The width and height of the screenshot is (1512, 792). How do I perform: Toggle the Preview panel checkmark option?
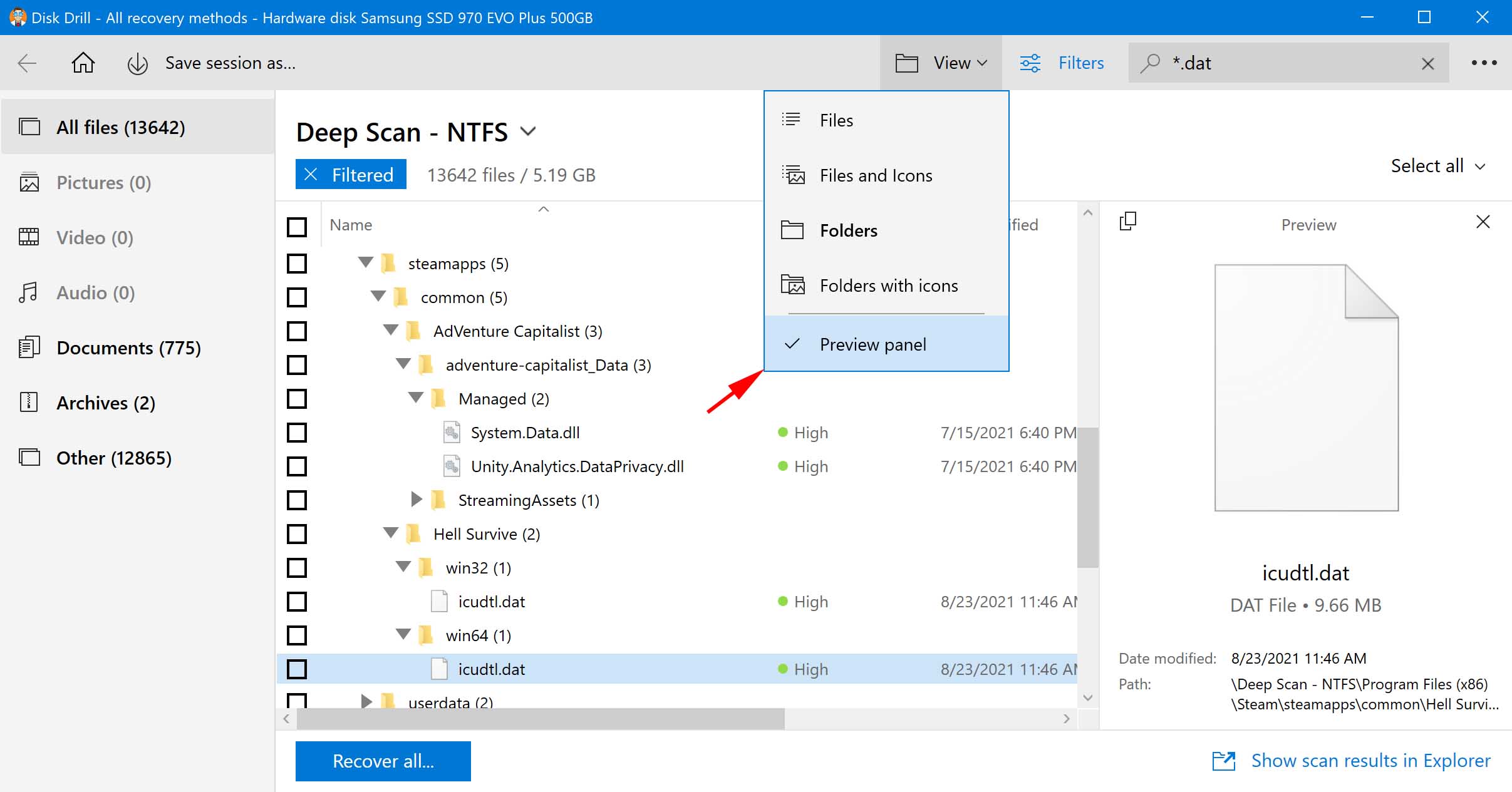(870, 344)
